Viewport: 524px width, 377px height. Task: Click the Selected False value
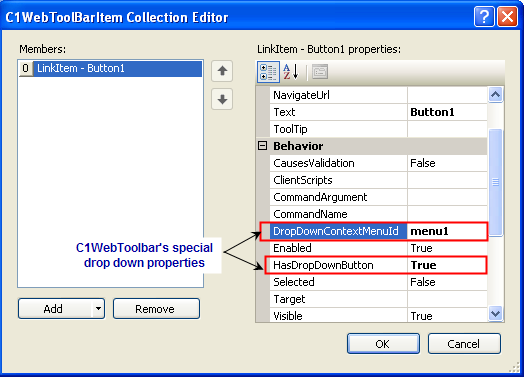pyautogui.click(x=447, y=282)
